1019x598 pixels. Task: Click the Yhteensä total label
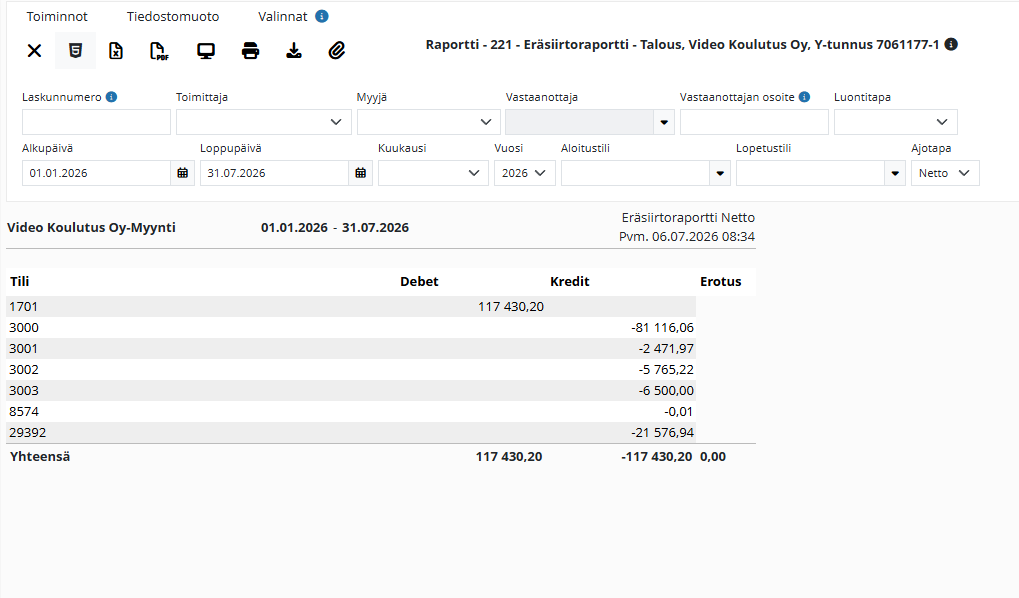40,456
